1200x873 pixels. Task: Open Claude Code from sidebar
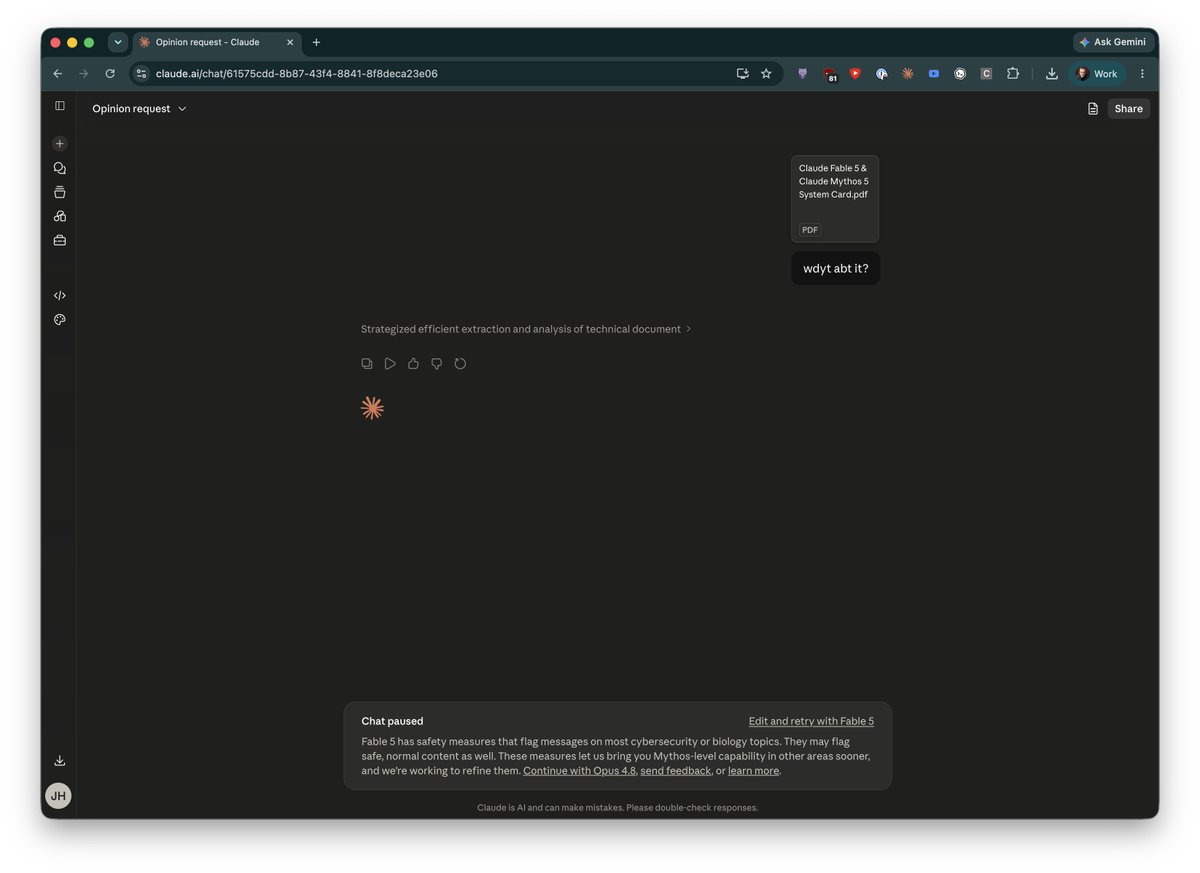point(60,295)
